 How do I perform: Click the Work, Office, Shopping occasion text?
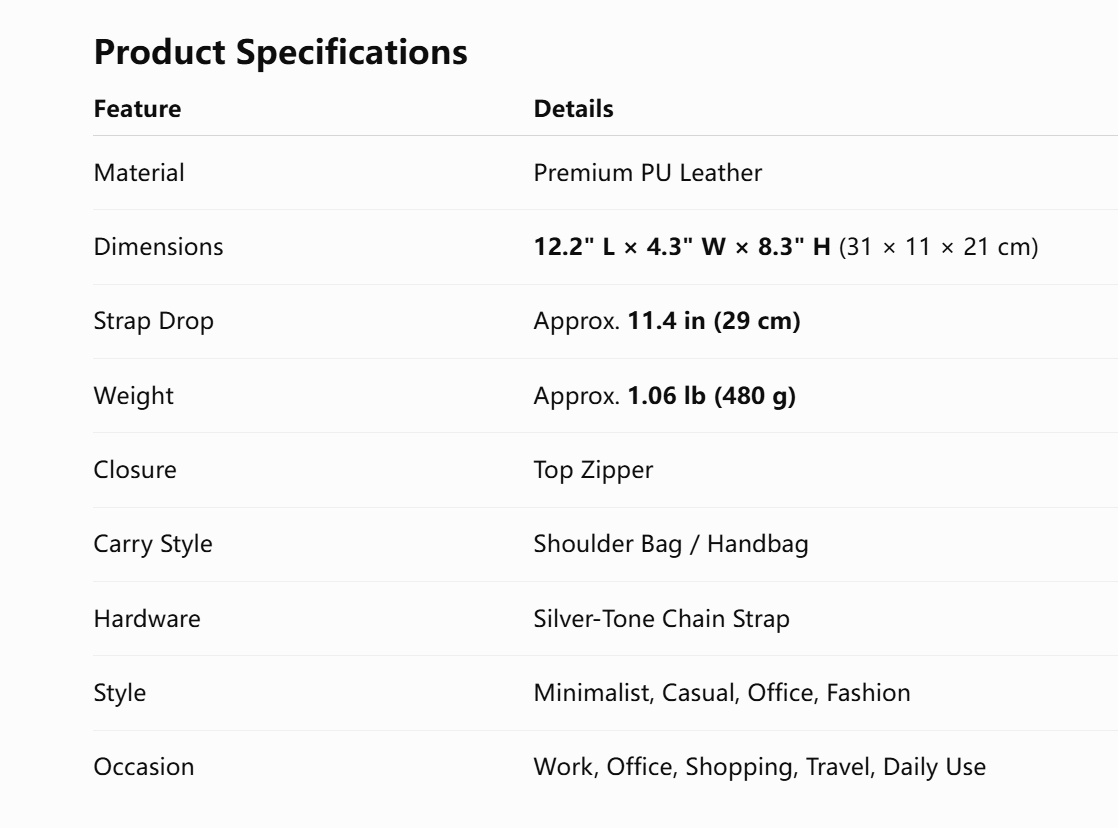pyautogui.click(x=666, y=767)
